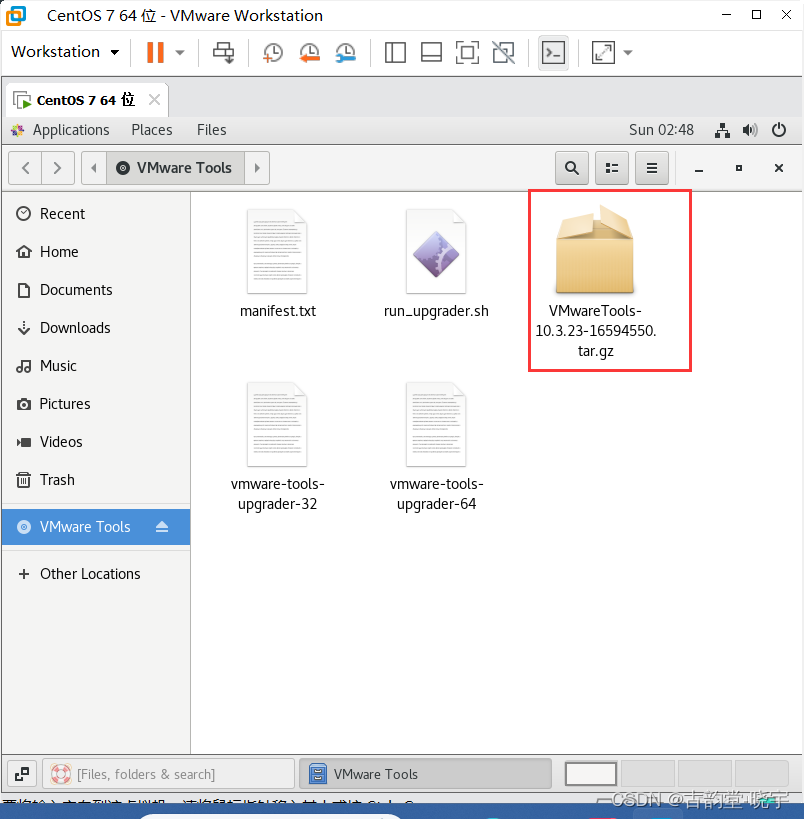
Task: Click the left path bar arrow
Action: 94,168
